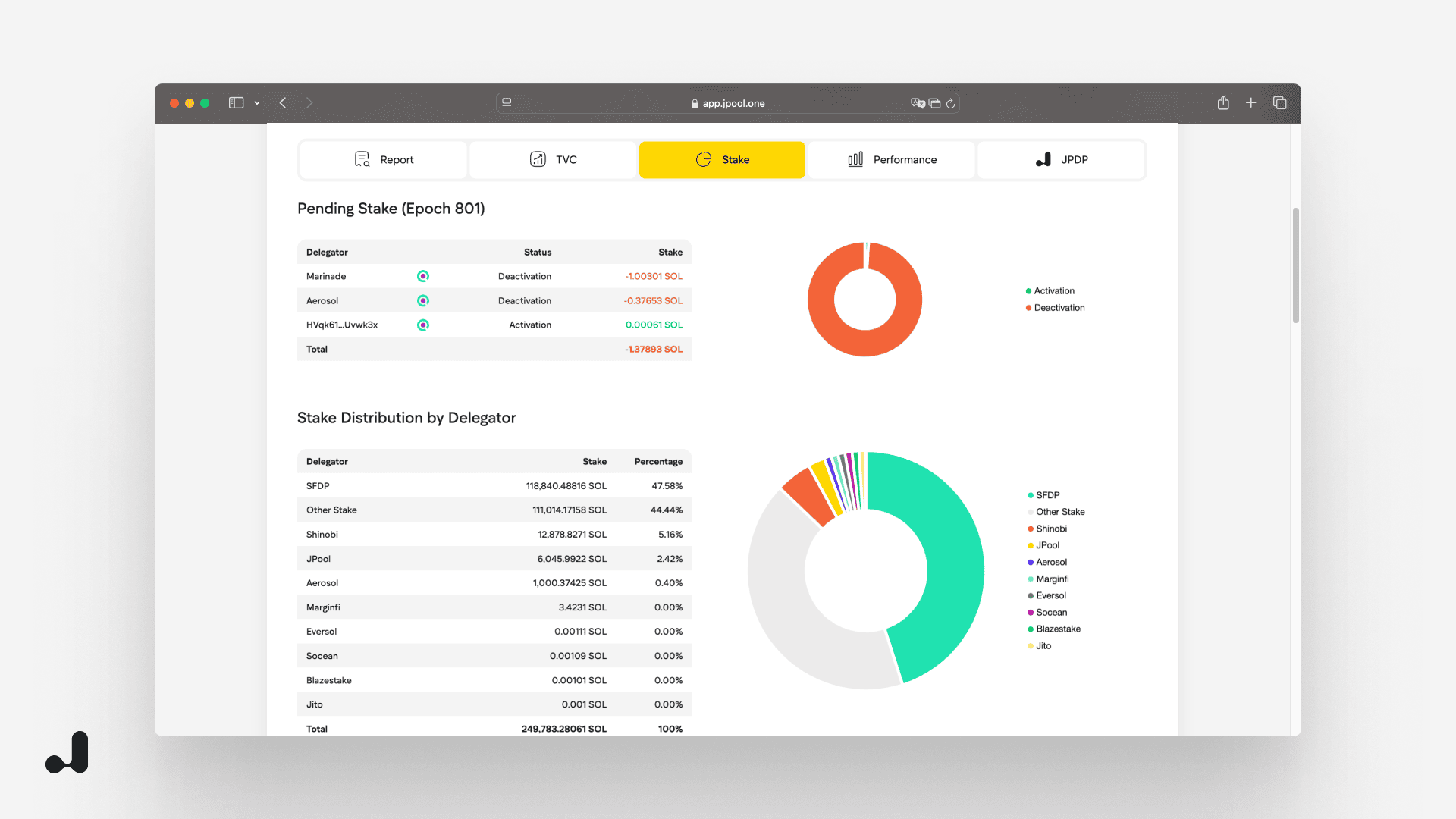The image size is (1456, 819).
Task: Click the page vertical scrollbar thumb
Action: pyautogui.click(x=1295, y=265)
